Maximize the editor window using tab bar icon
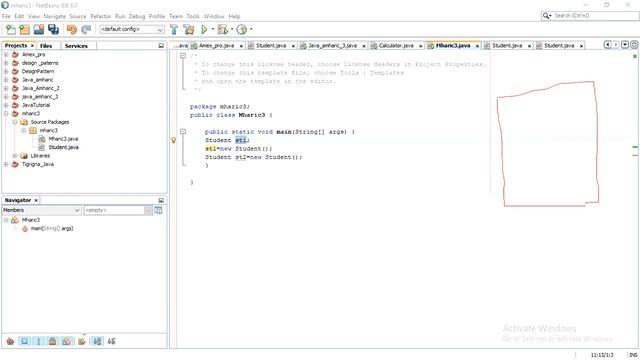 click(x=634, y=45)
